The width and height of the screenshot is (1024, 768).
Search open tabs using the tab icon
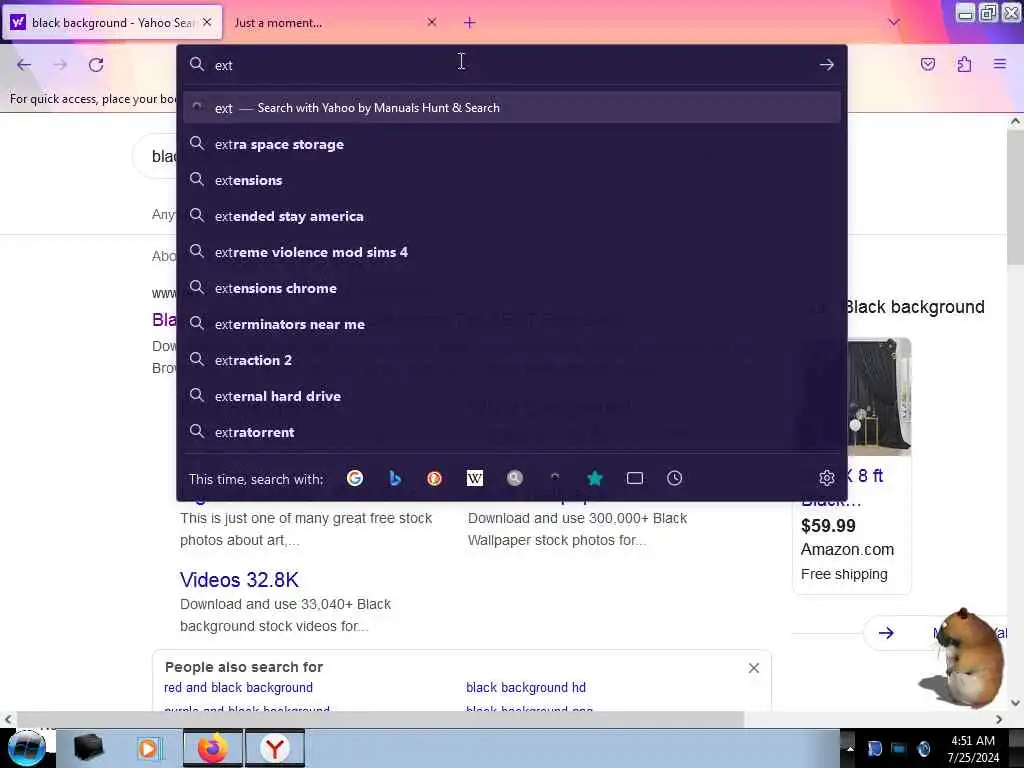point(635,478)
